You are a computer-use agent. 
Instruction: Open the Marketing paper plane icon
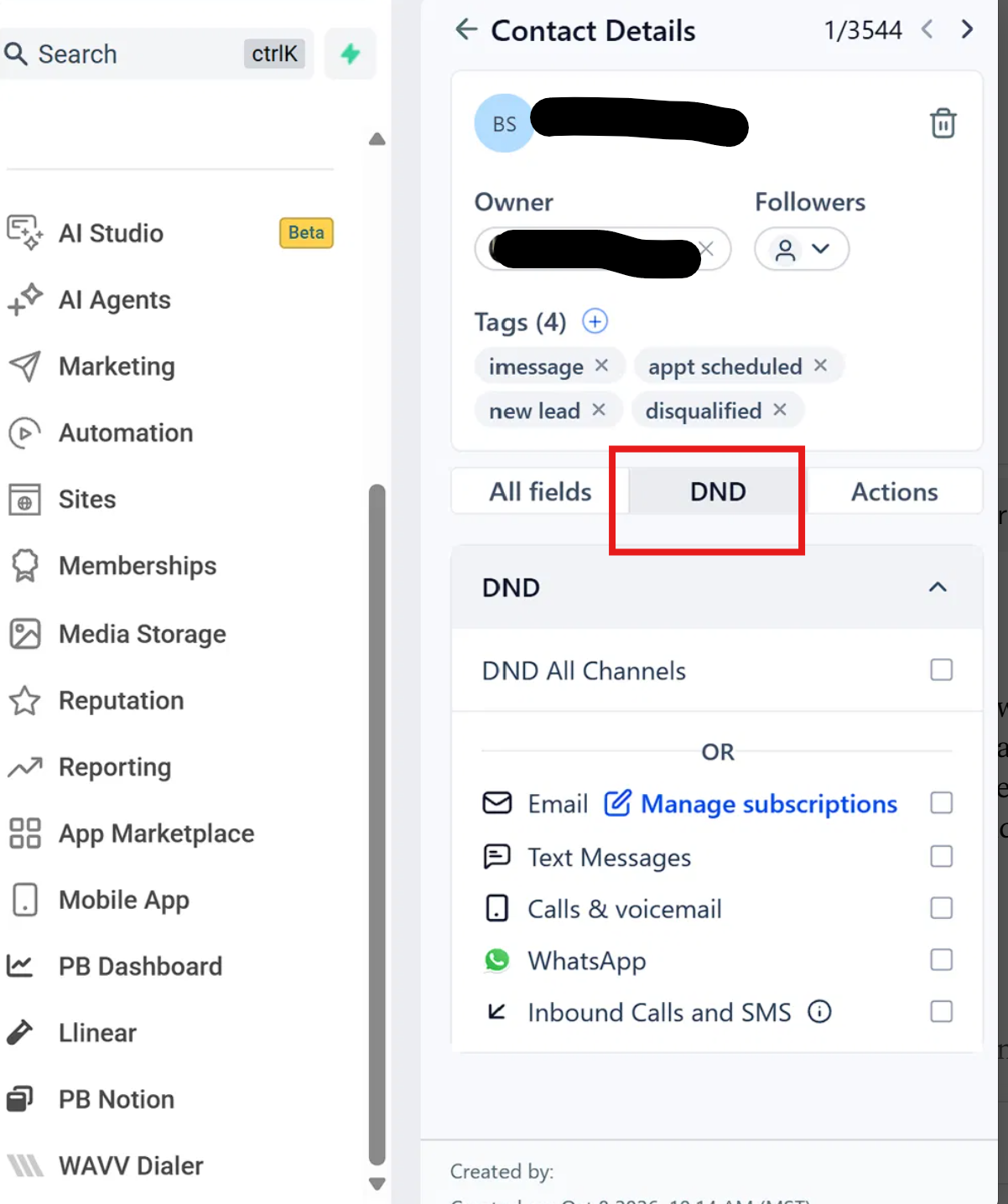tap(24, 366)
